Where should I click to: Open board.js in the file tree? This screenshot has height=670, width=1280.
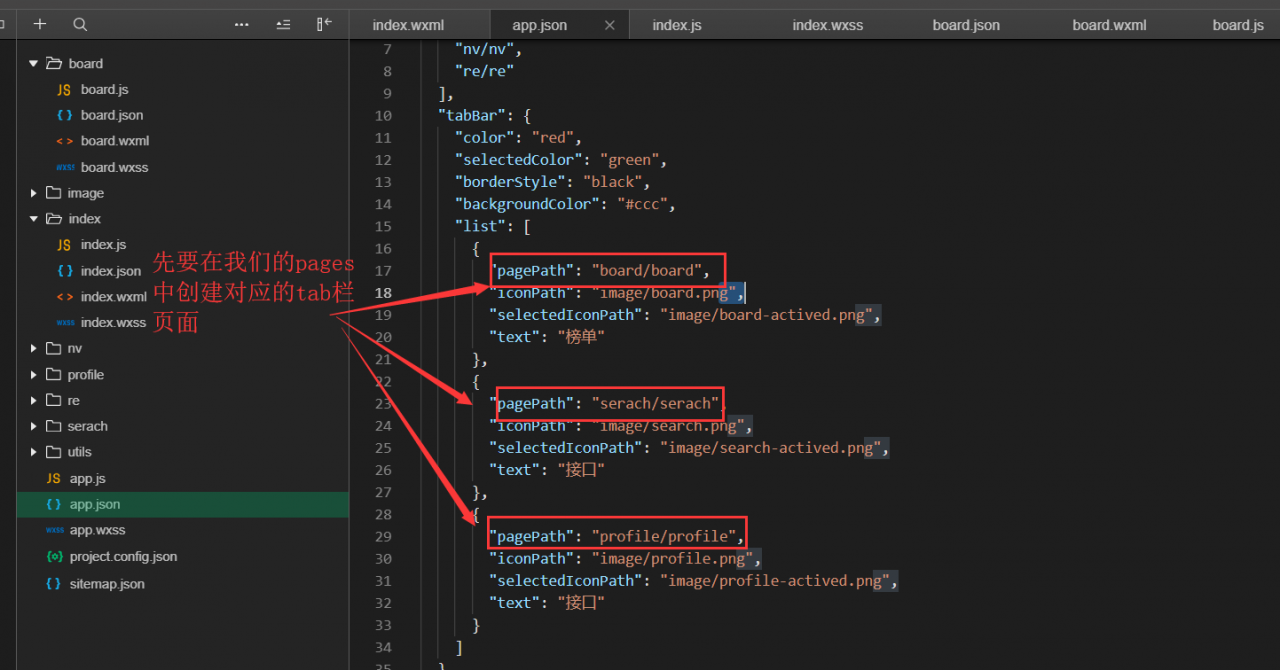(x=105, y=89)
